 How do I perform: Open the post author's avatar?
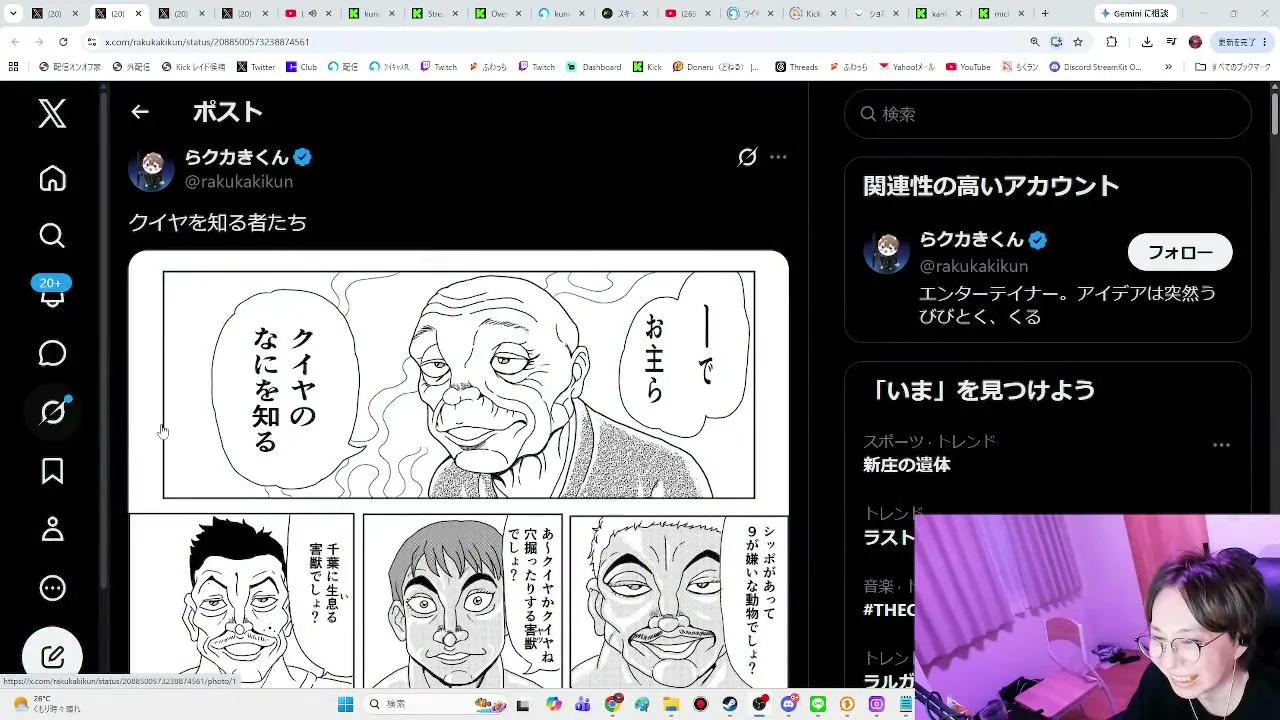152,169
